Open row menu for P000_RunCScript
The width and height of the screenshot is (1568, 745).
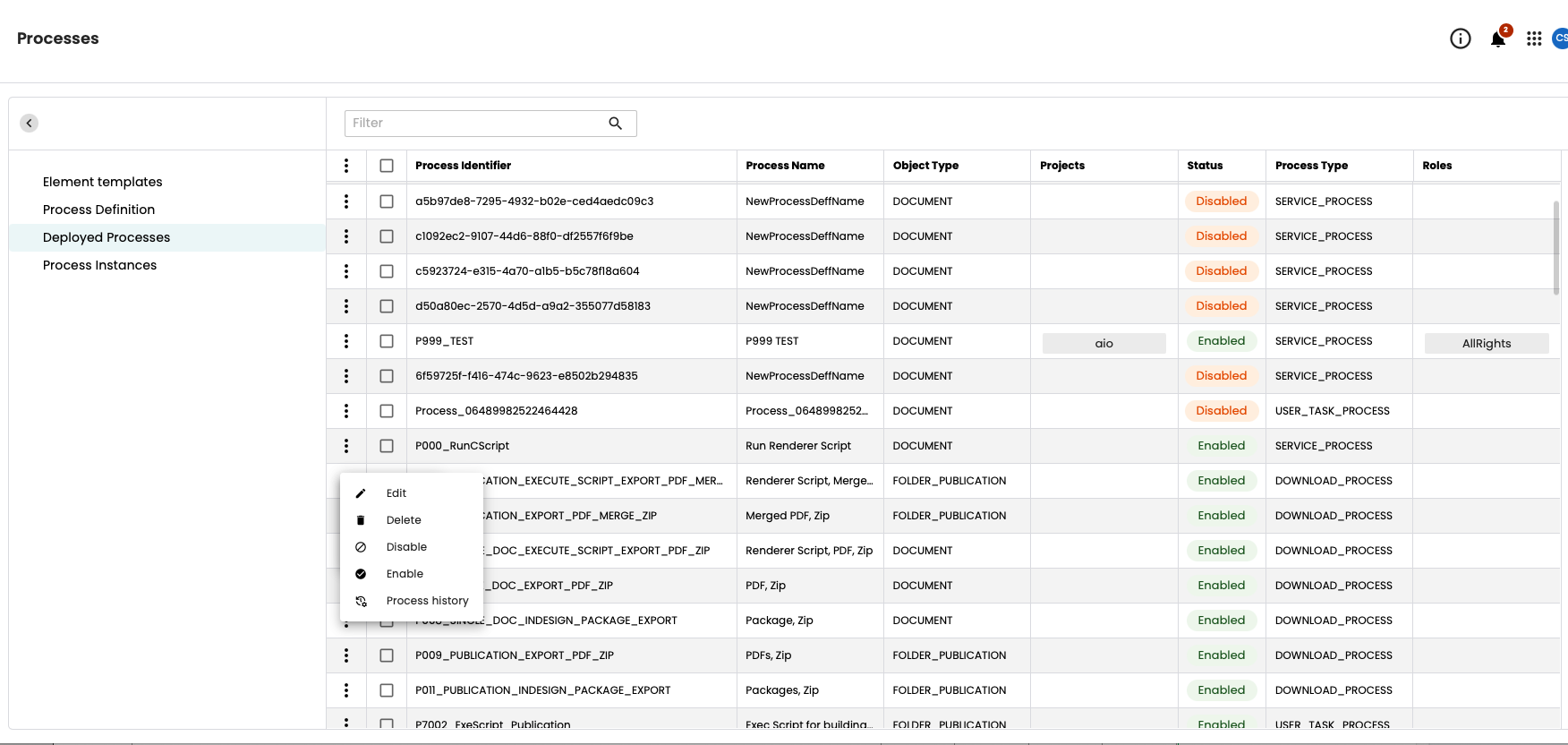pos(346,446)
